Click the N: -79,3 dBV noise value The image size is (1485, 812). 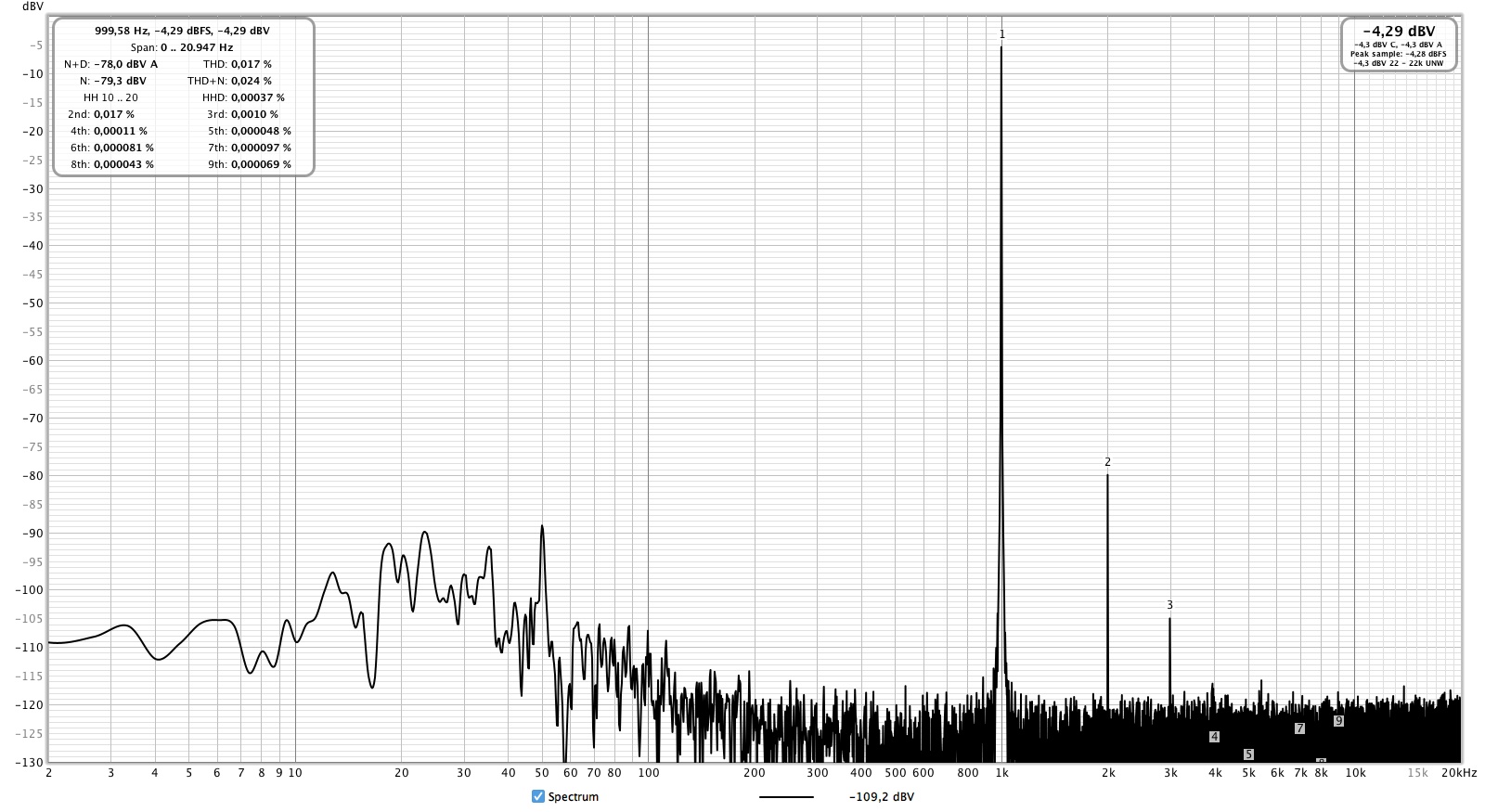click(120, 81)
